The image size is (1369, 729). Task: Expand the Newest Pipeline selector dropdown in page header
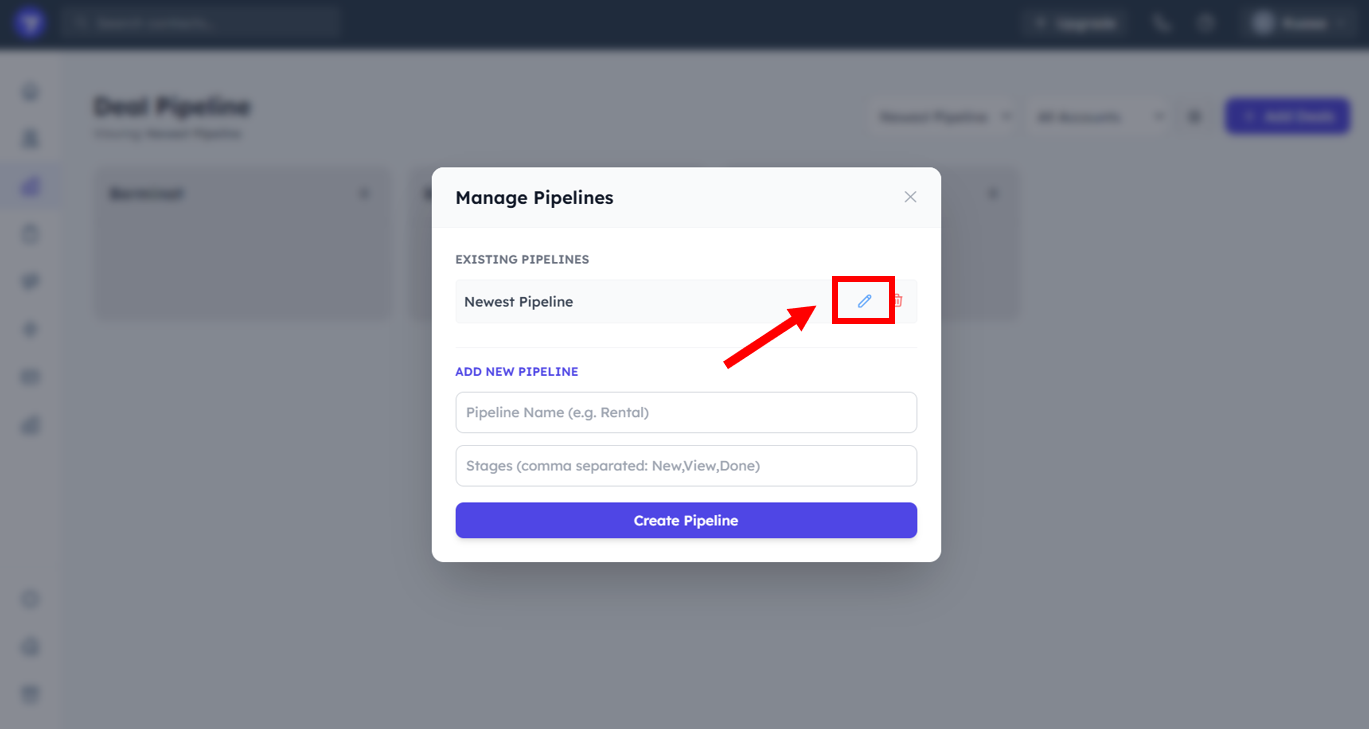point(942,117)
